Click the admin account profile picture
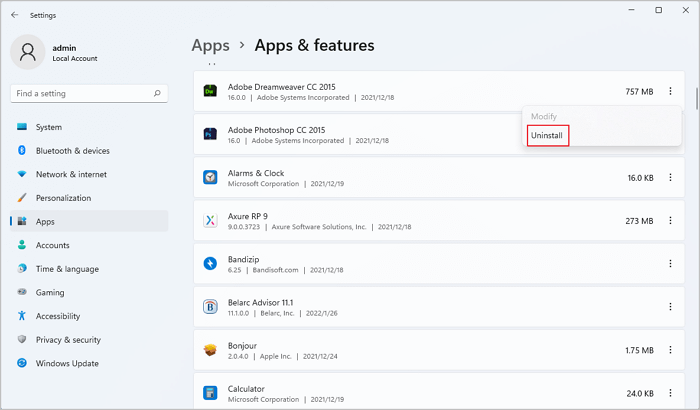Viewport: 700px width, 410px height. point(29,51)
